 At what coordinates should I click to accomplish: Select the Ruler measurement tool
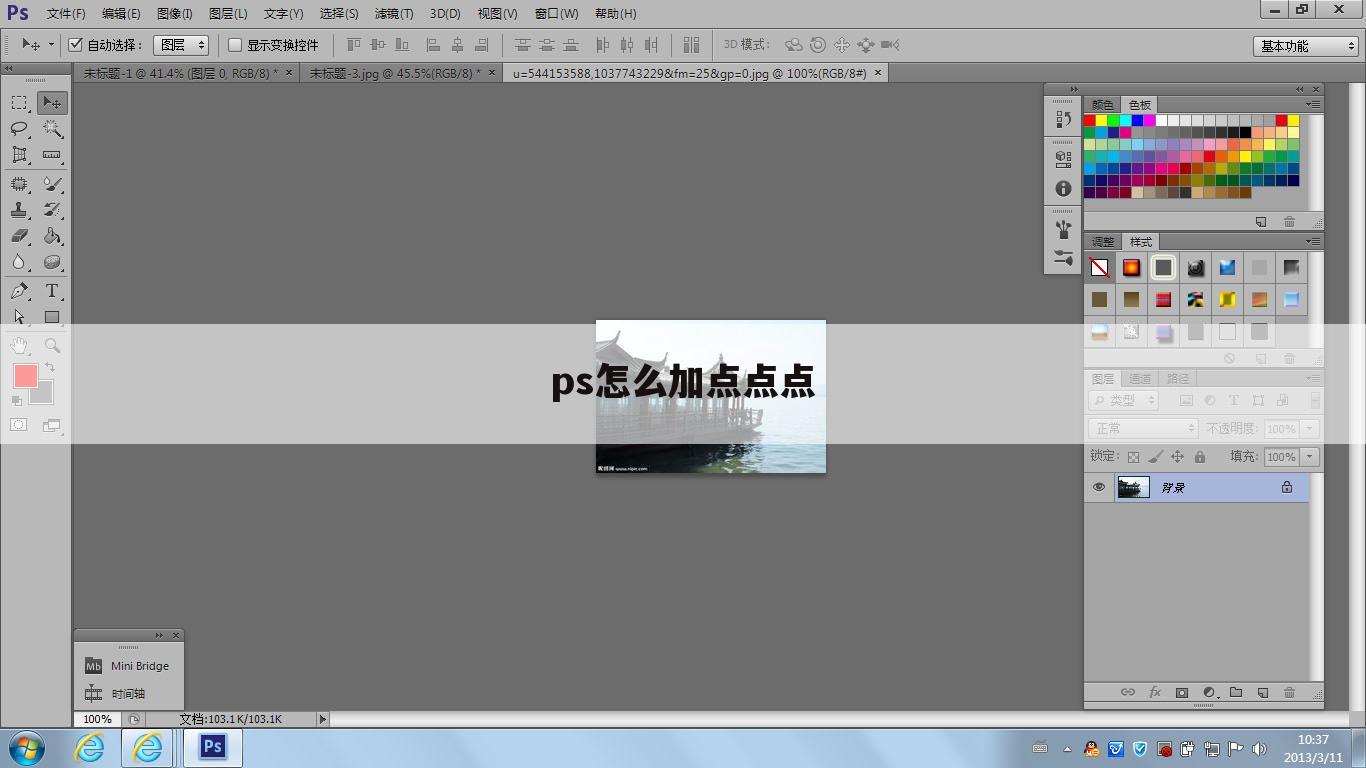tap(52, 155)
